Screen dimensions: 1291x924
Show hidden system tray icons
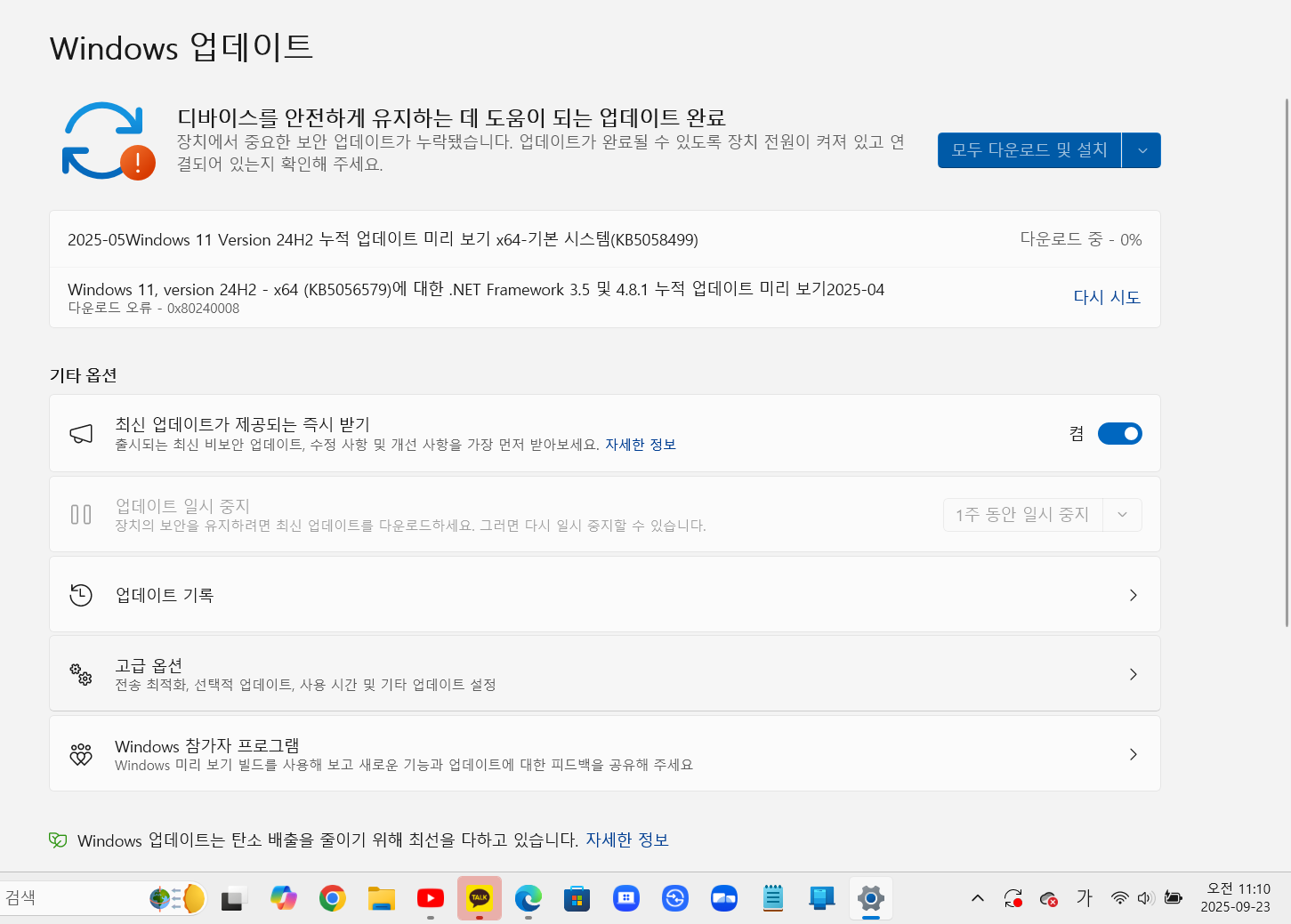[x=978, y=898]
